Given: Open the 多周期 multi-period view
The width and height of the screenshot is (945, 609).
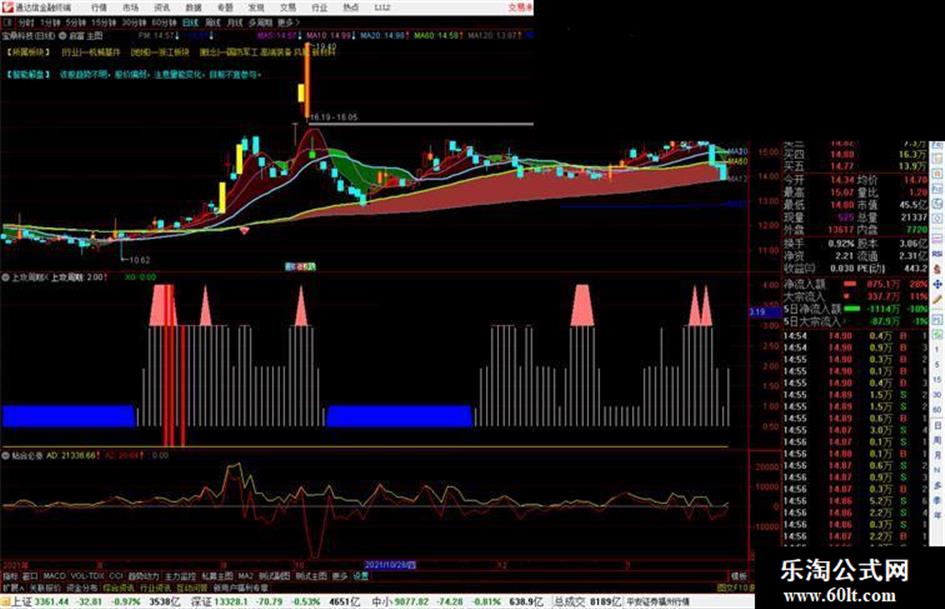Looking at the screenshot, I should [260, 22].
